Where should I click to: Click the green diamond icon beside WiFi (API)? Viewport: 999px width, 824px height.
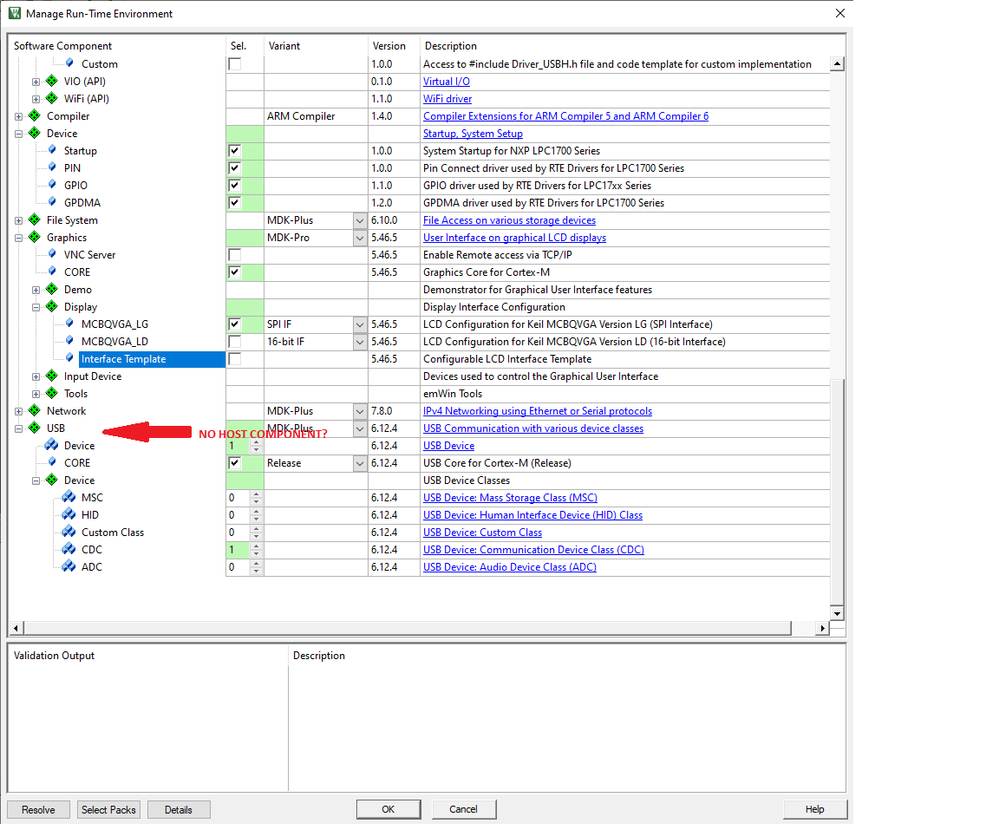pyautogui.click(x=52, y=98)
